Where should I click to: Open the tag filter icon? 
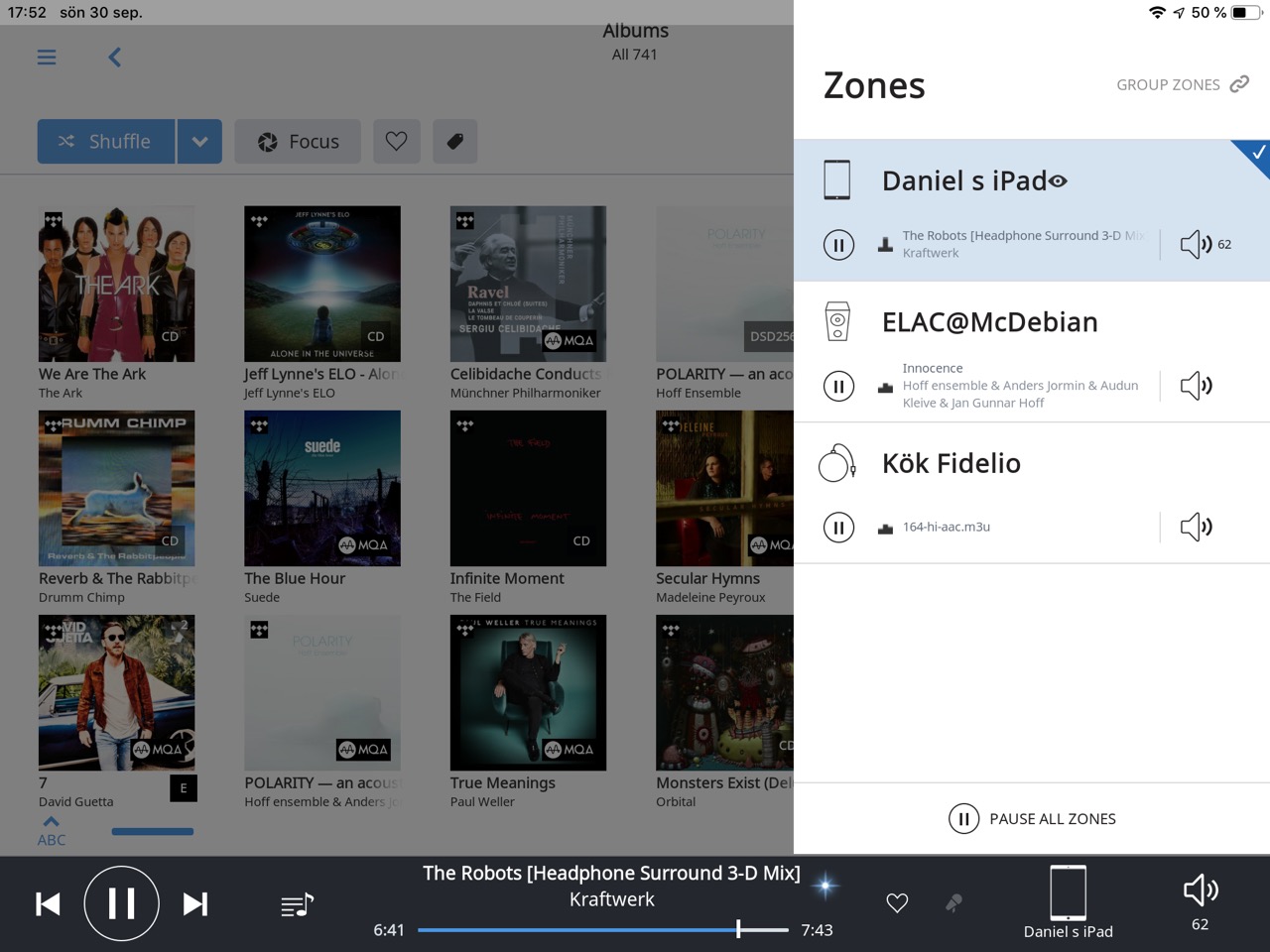tap(455, 142)
